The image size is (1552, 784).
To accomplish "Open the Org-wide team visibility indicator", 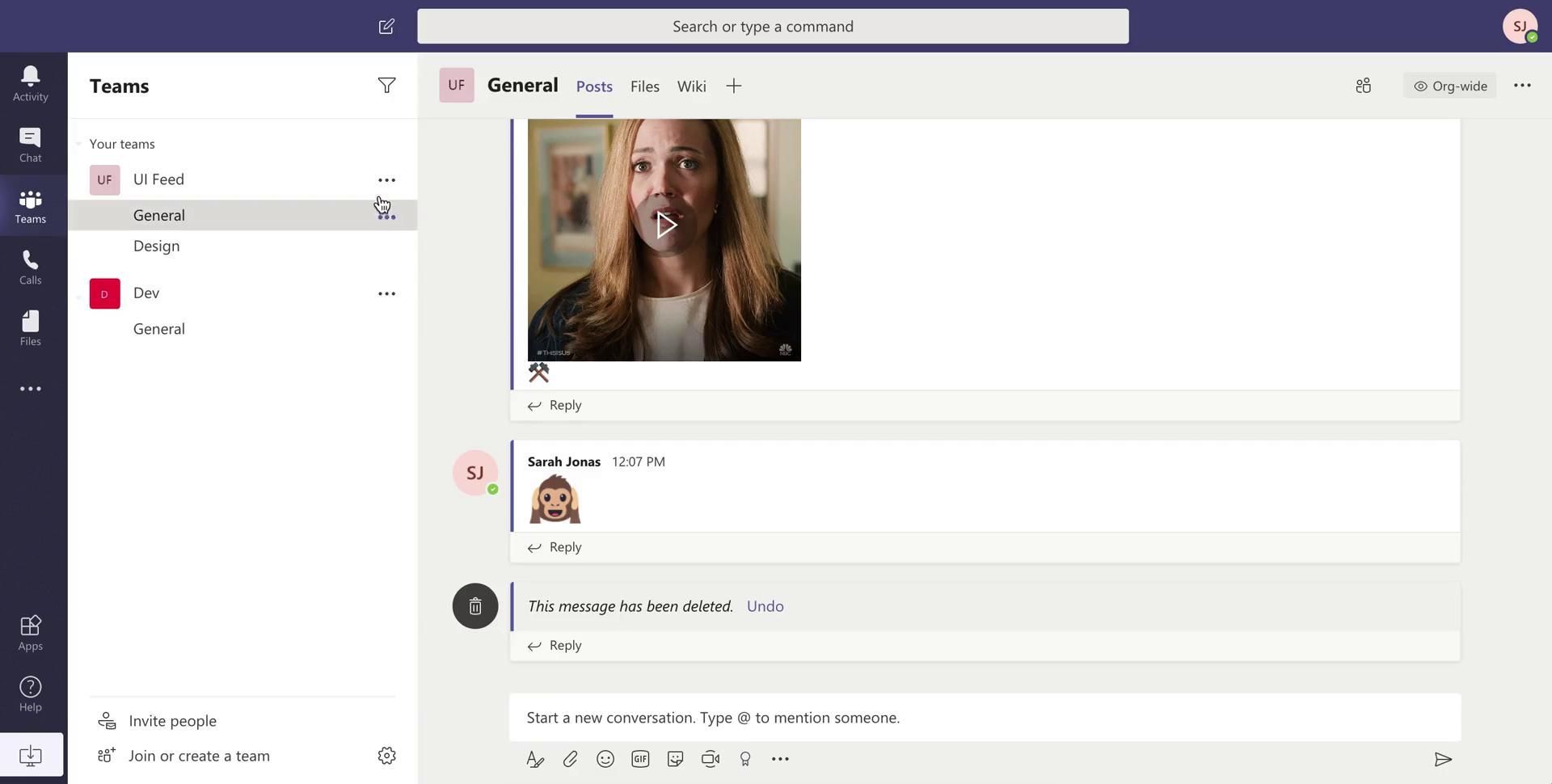I will [x=1450, y=86].
